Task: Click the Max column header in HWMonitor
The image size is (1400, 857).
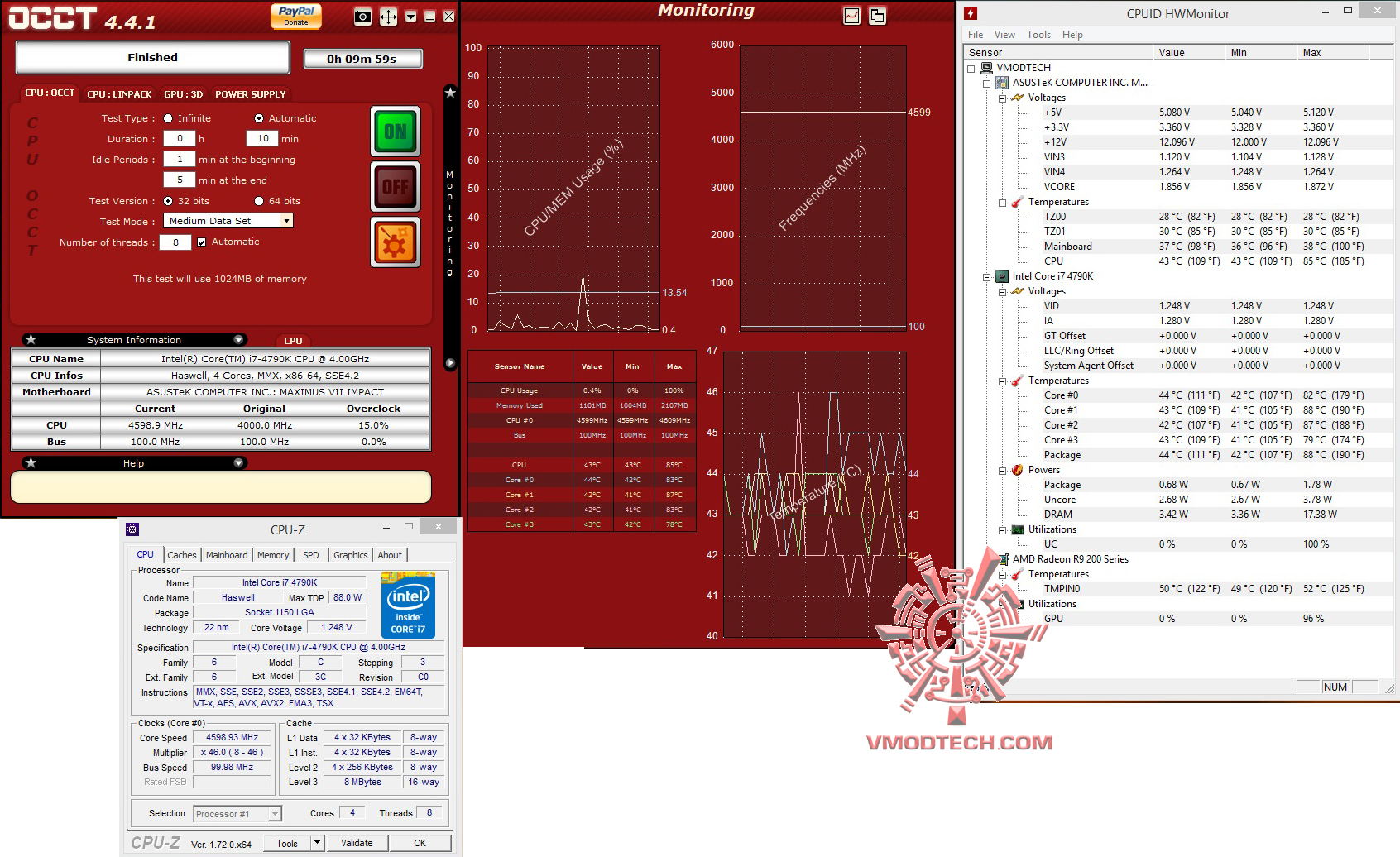Action: click(x=1333, y=52)
